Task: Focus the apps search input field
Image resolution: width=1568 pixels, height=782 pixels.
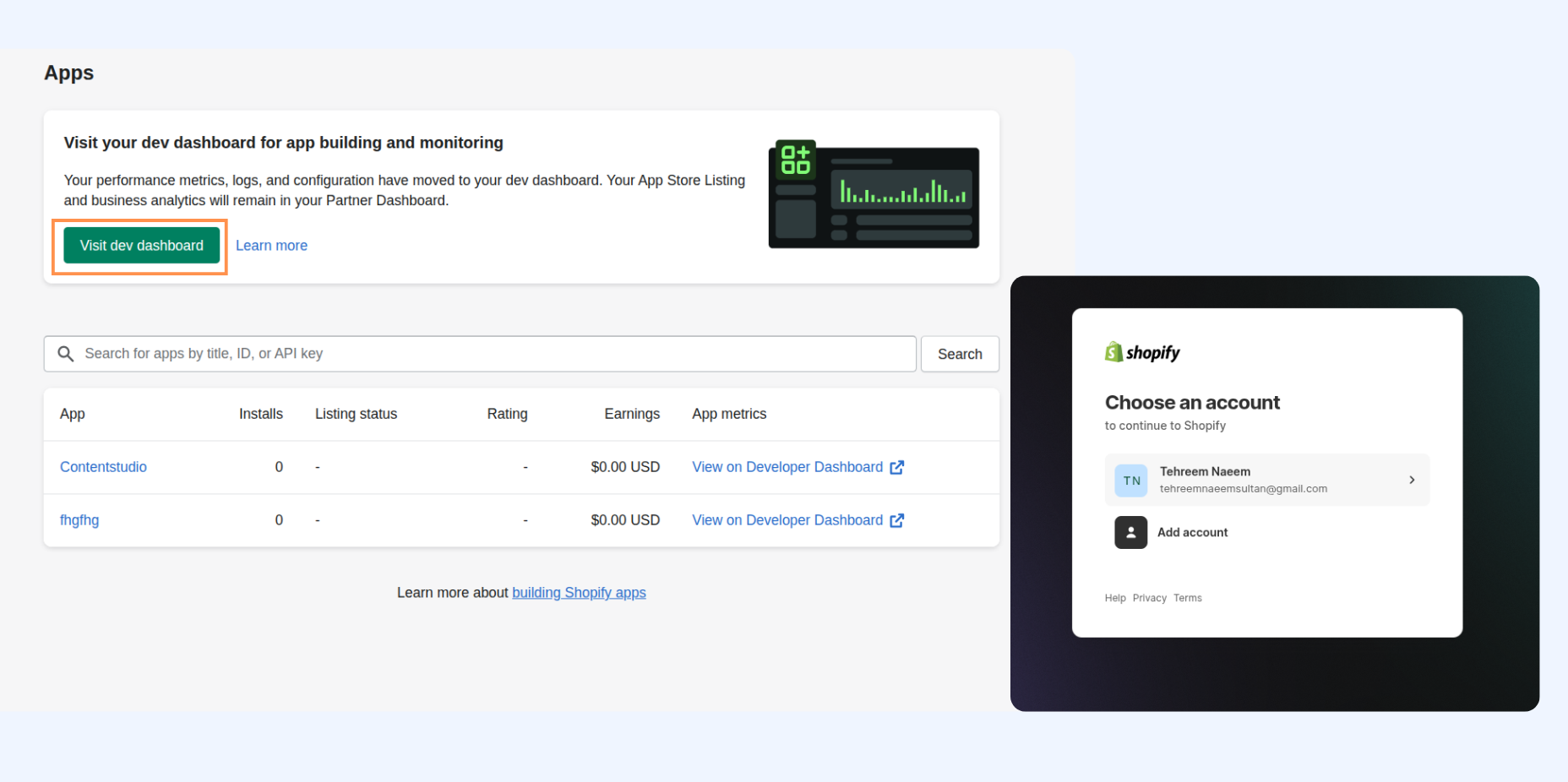Action: pyautogui.click(x=480, y=354)
